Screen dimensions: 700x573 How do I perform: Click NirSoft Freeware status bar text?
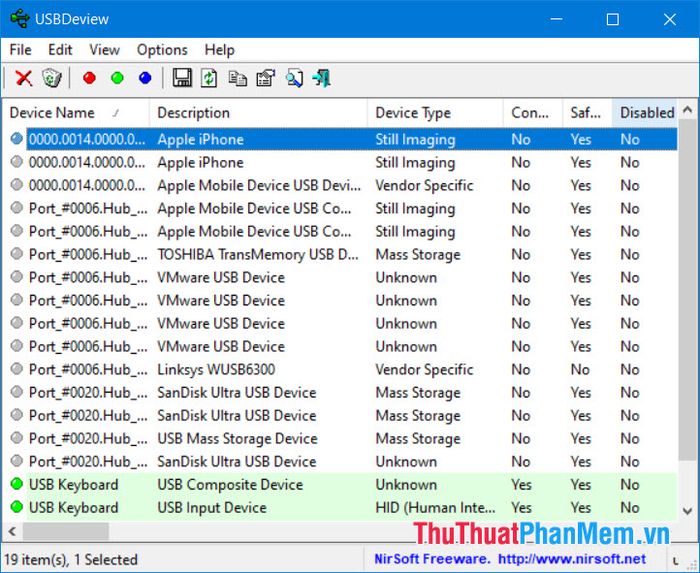[x=432, y=559]
